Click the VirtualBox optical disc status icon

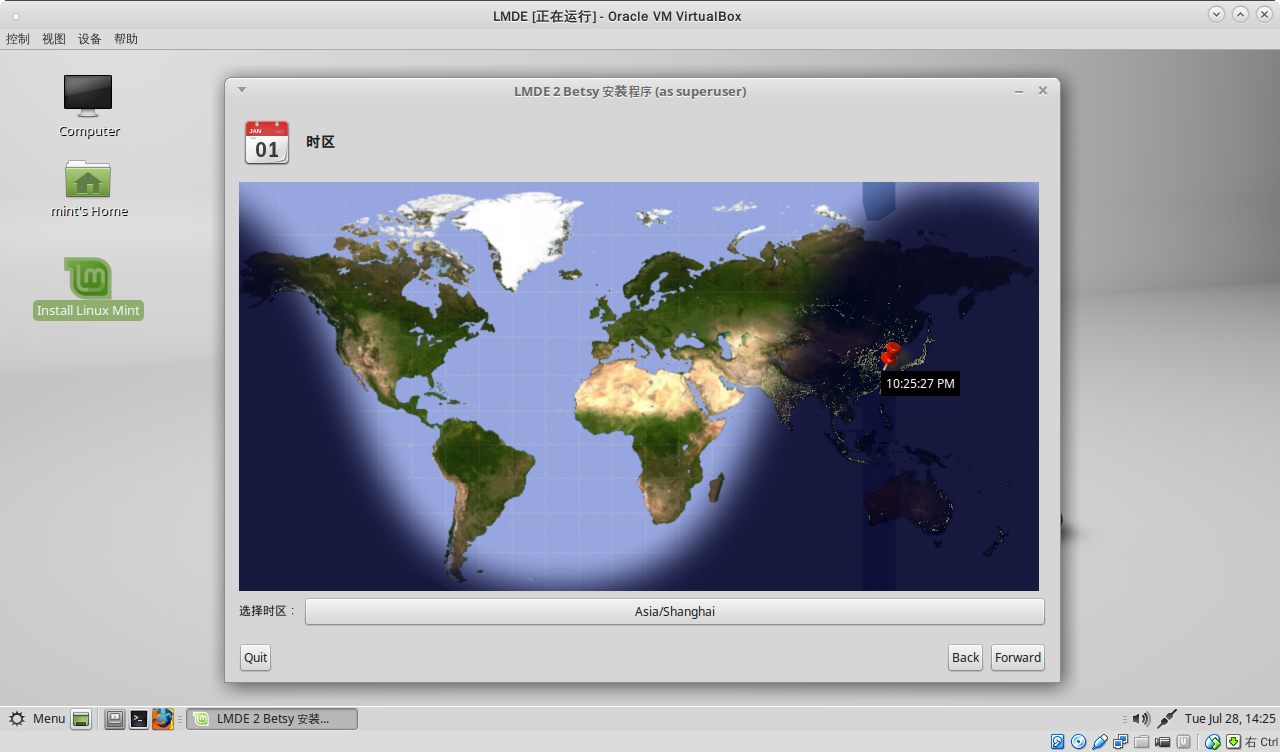1078,742
